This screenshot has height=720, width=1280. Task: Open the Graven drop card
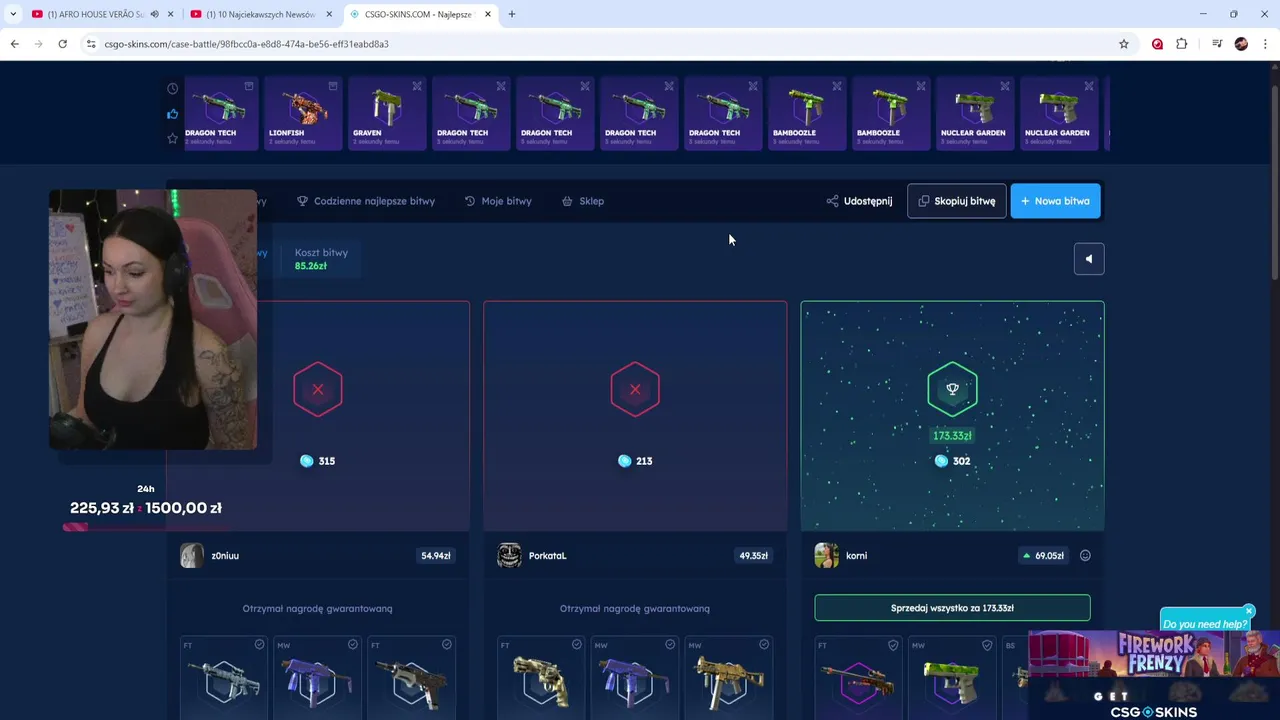coord(387,114)
